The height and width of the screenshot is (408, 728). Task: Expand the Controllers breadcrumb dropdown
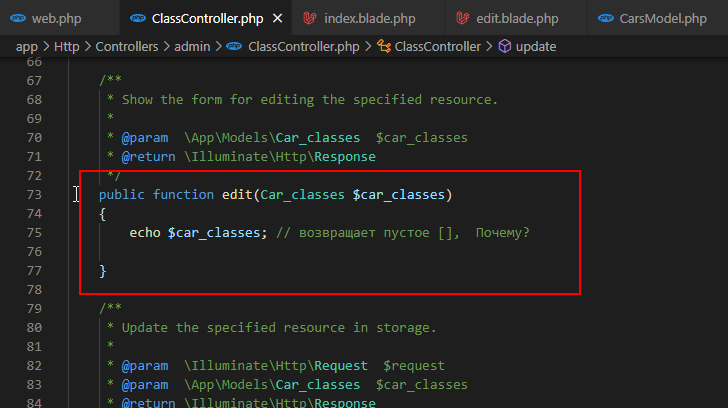(x=127, y=46)
